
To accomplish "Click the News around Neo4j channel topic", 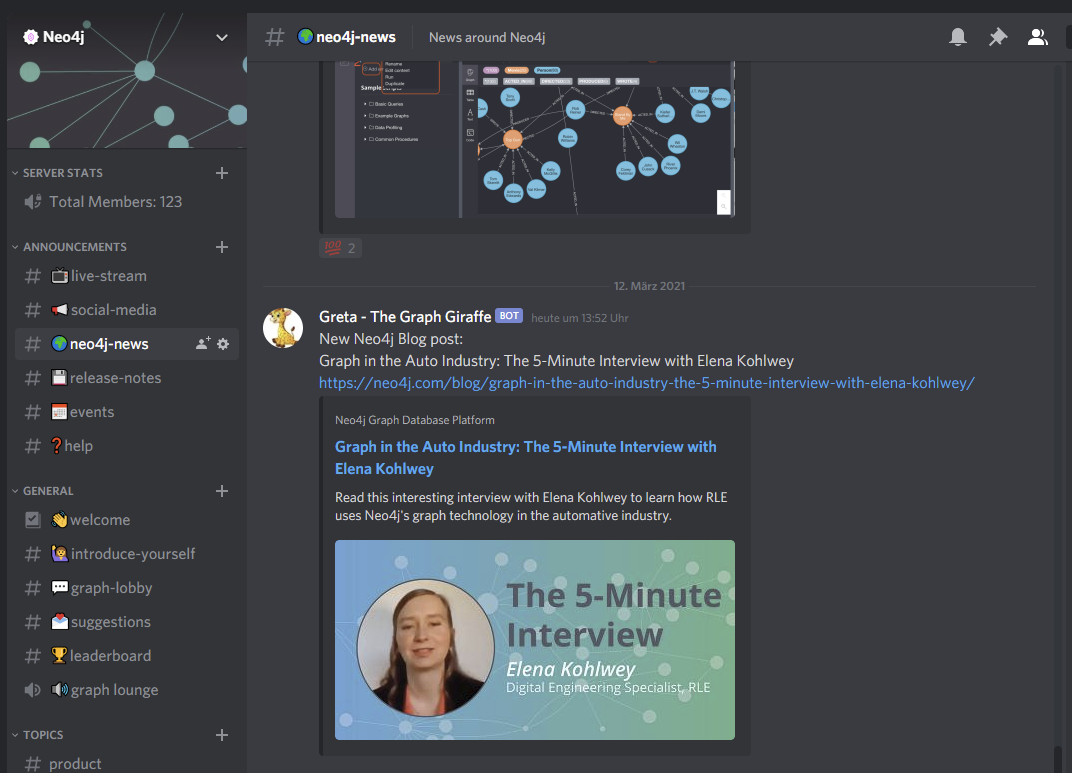I will pyautogui.click(x=487, y=38).
